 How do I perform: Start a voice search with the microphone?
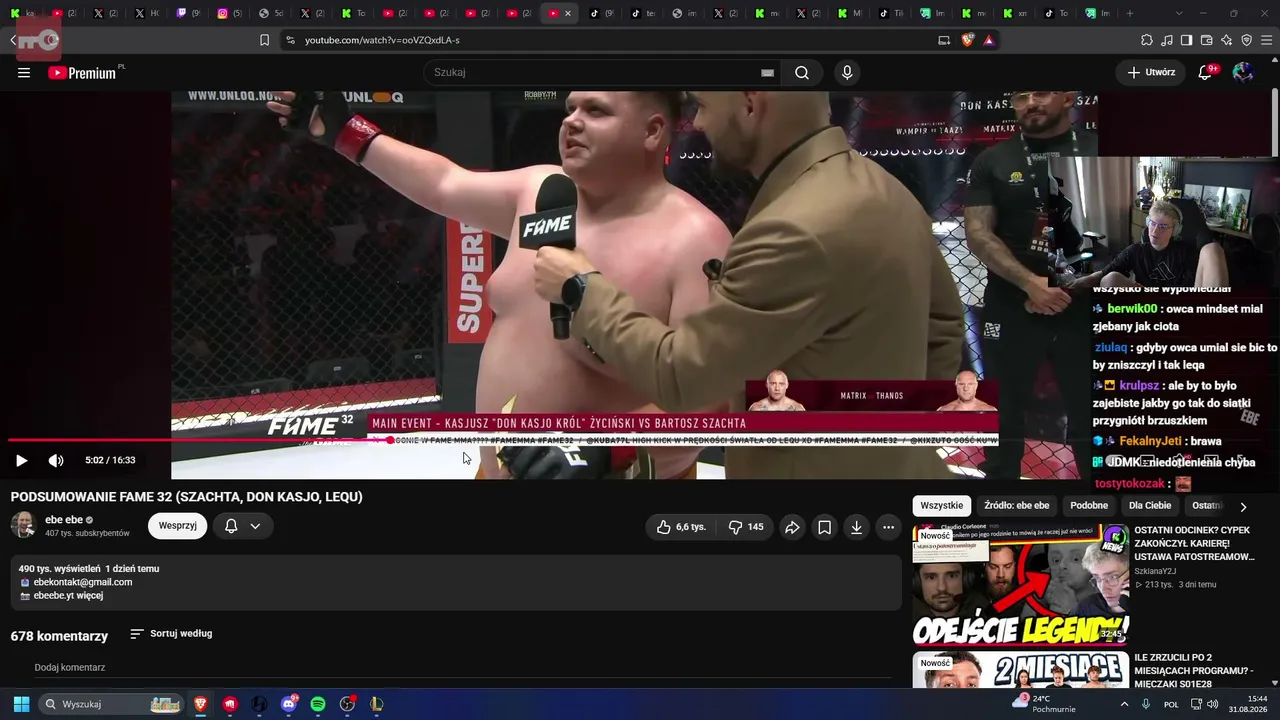[847, 72]
